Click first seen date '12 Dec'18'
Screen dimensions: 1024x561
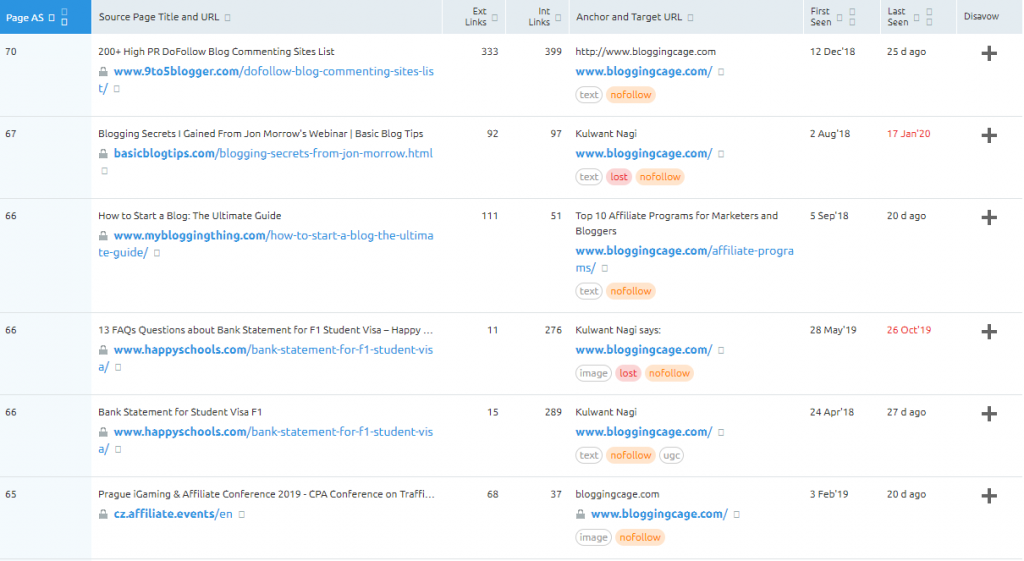pyautogui.click(x=832, y=52)
